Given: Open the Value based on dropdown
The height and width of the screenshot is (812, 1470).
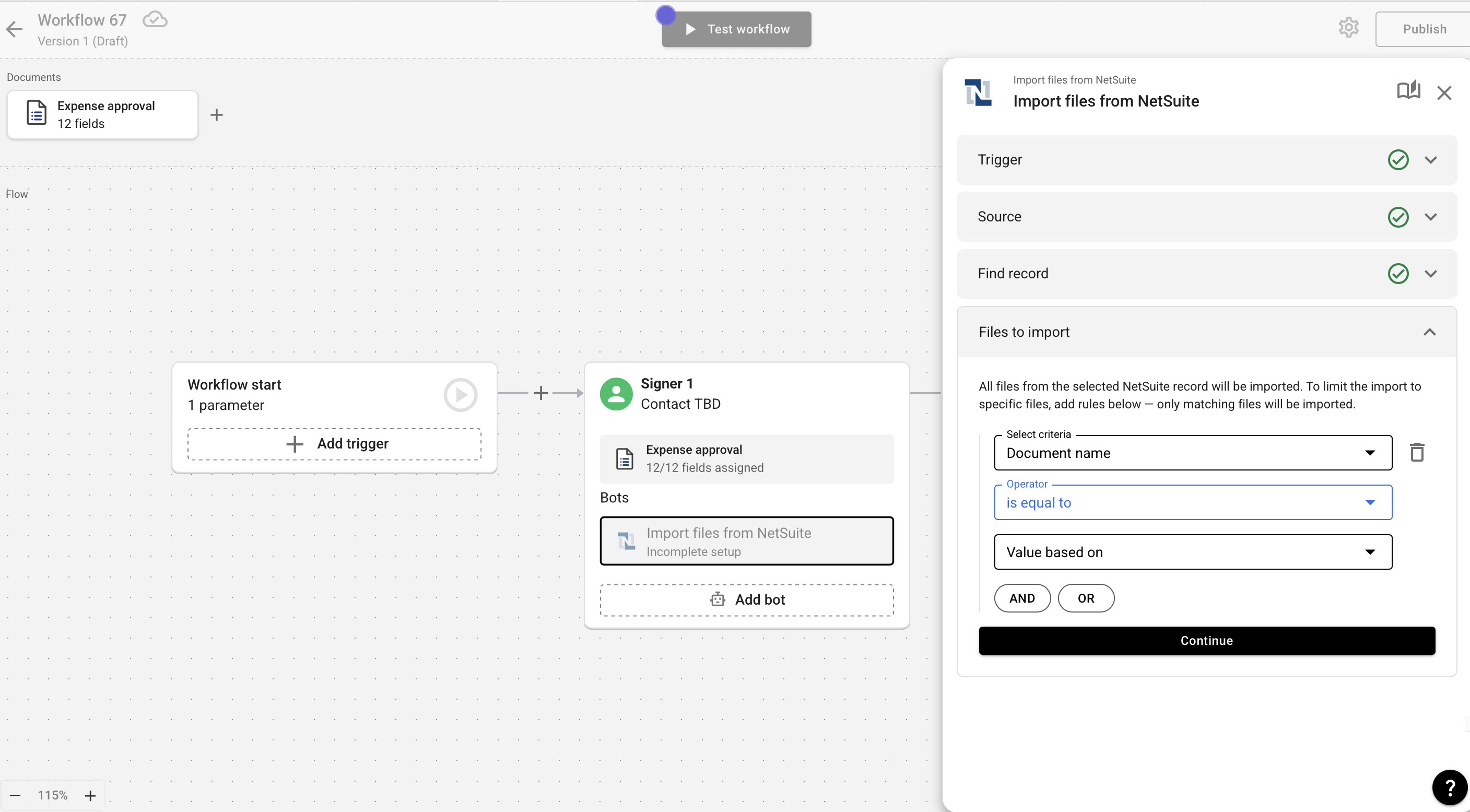Looking at the screenshot, I should [x=1193, y=552].
